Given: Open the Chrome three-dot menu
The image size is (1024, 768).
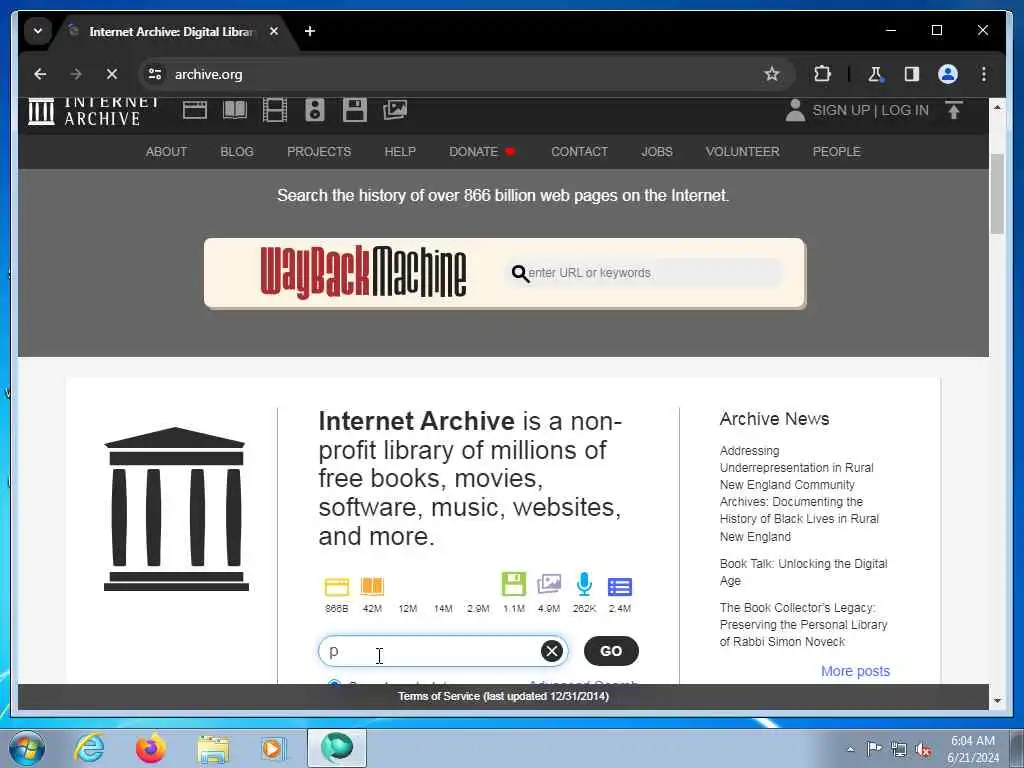Looking at the screenshot, I should coord(984,74).
